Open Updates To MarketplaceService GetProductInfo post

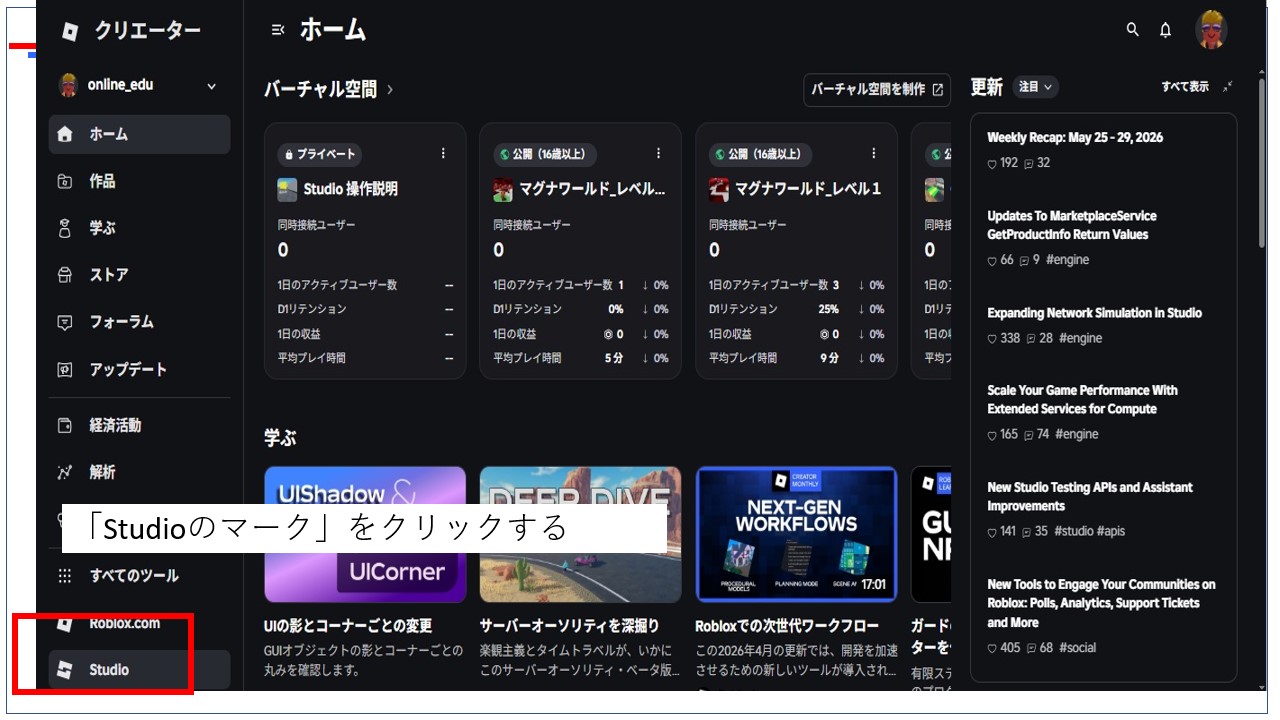(x=1072, y=225)
